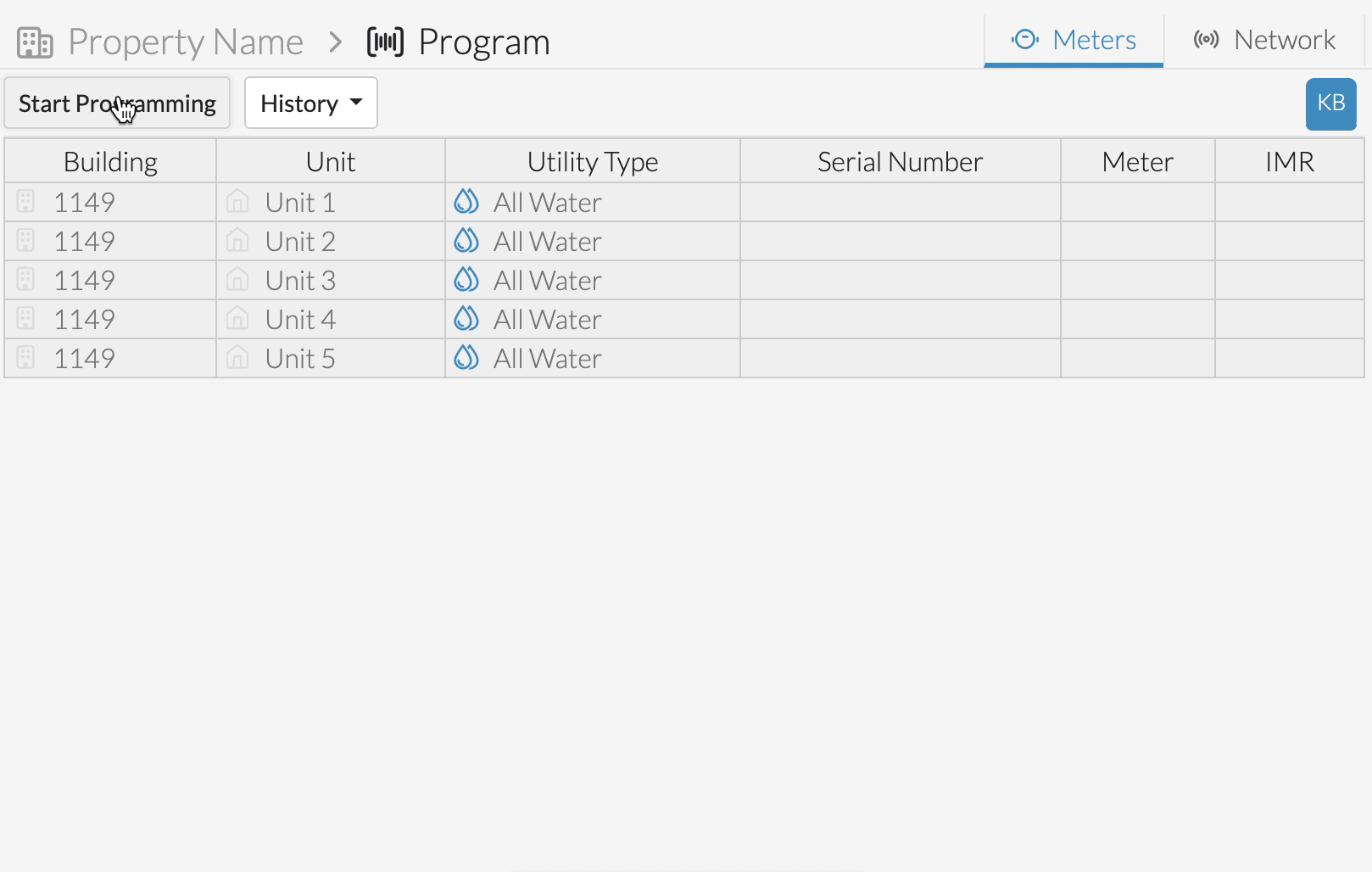Click the property building icon in breadcrumb
Screen dimensions: 1372x872
(35, 42)
